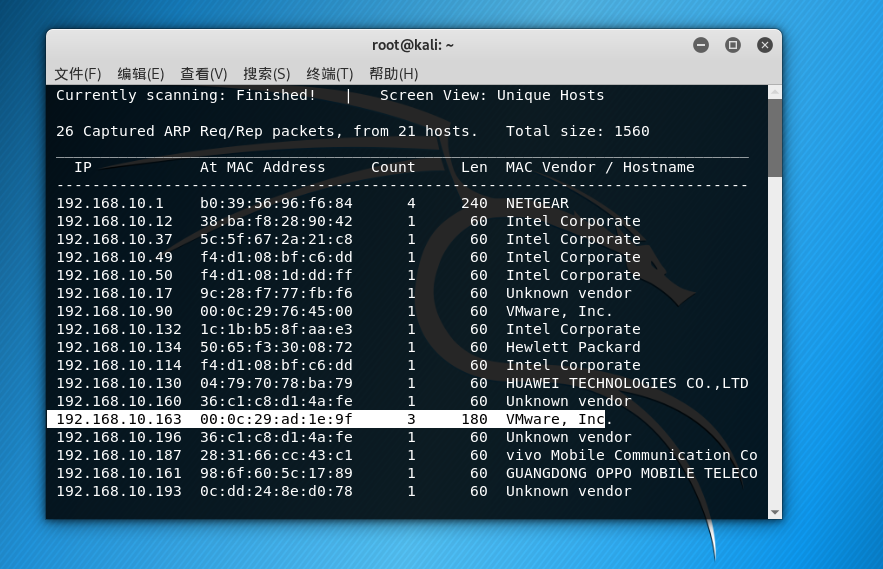Open the 搜索(S) menu

[267, 74]
